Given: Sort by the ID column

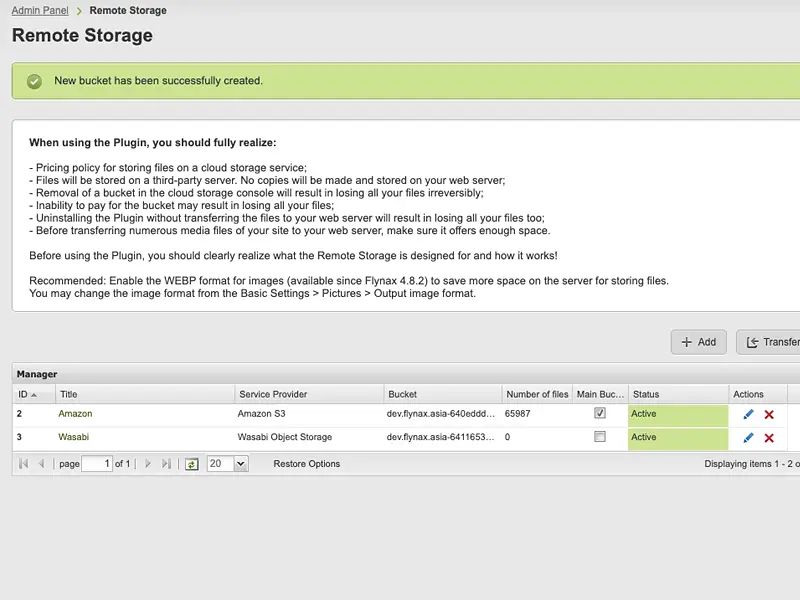Looking at the screenshot, I should click(x=34, y=394).
